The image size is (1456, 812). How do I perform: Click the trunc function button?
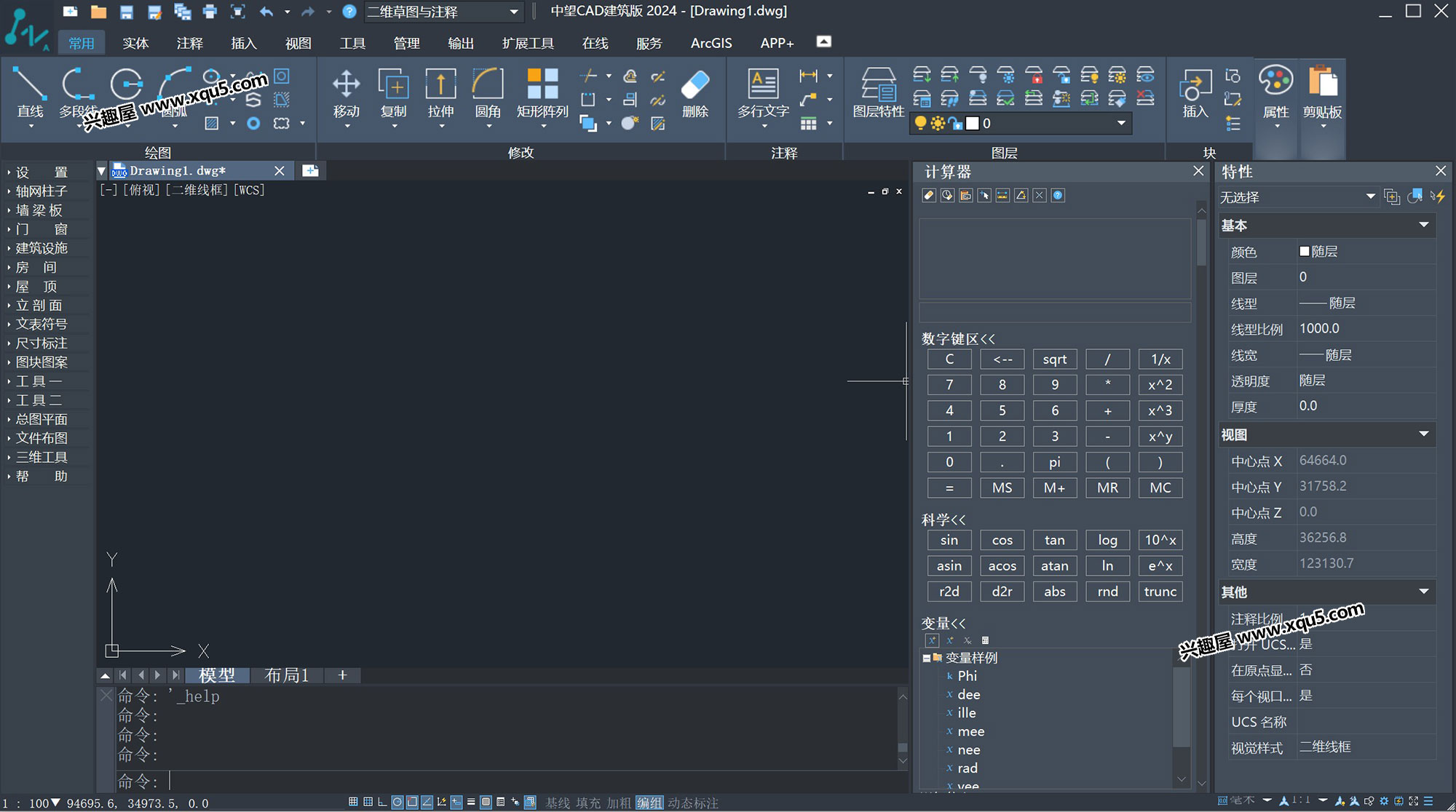pyautogui.click(x=1160, y=592)
